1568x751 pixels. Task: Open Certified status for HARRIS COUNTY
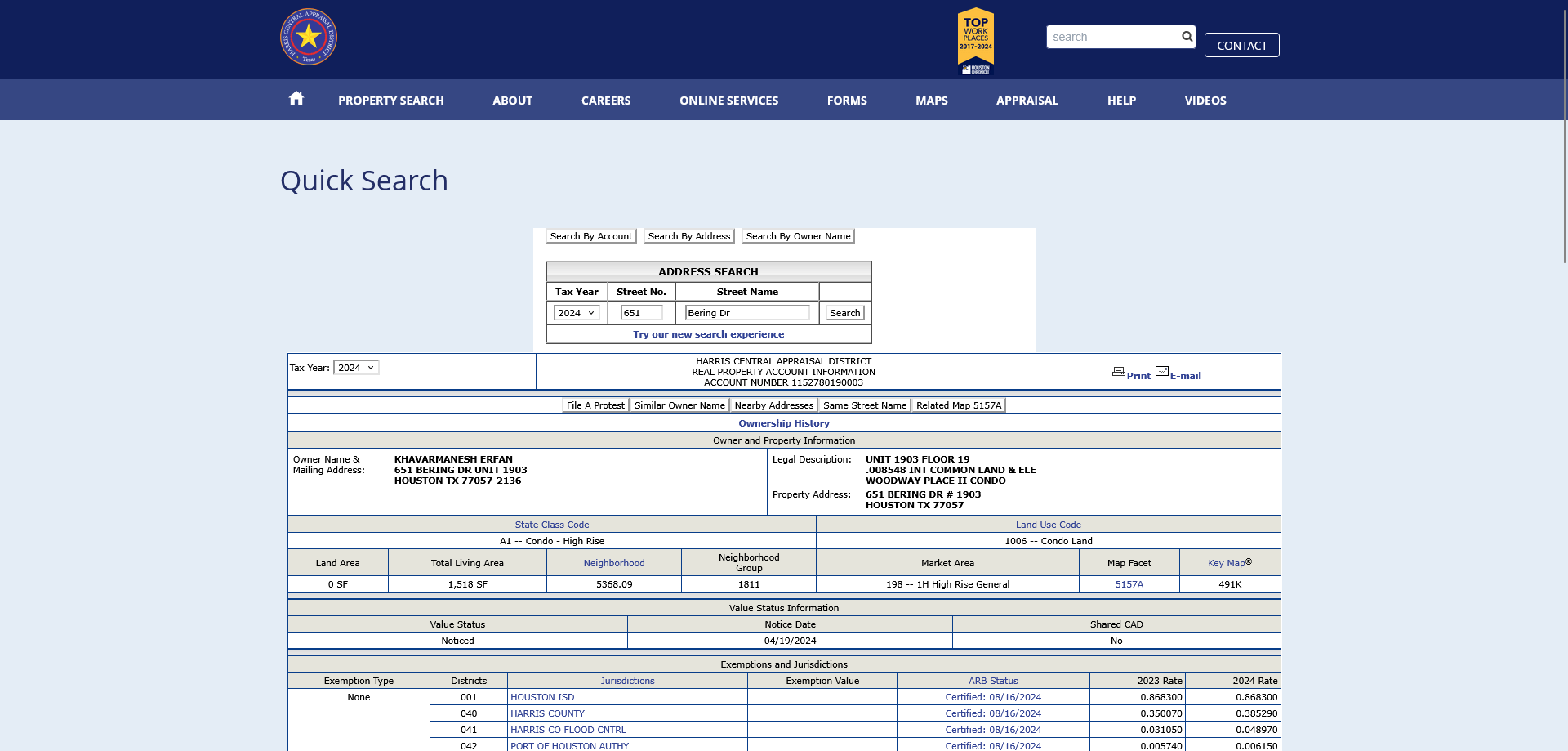click(x=993, y=713)
